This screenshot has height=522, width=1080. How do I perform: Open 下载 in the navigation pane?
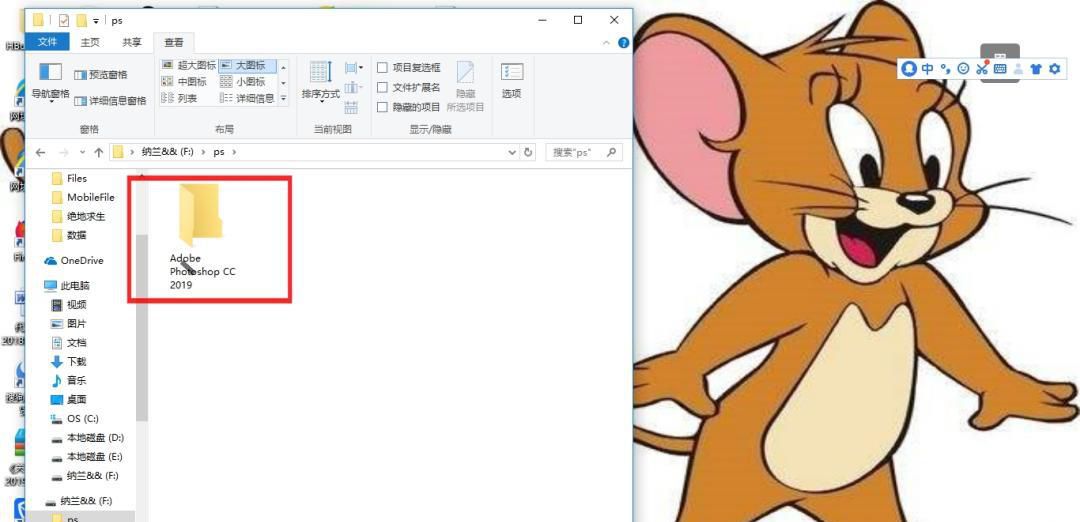(69, 362)
